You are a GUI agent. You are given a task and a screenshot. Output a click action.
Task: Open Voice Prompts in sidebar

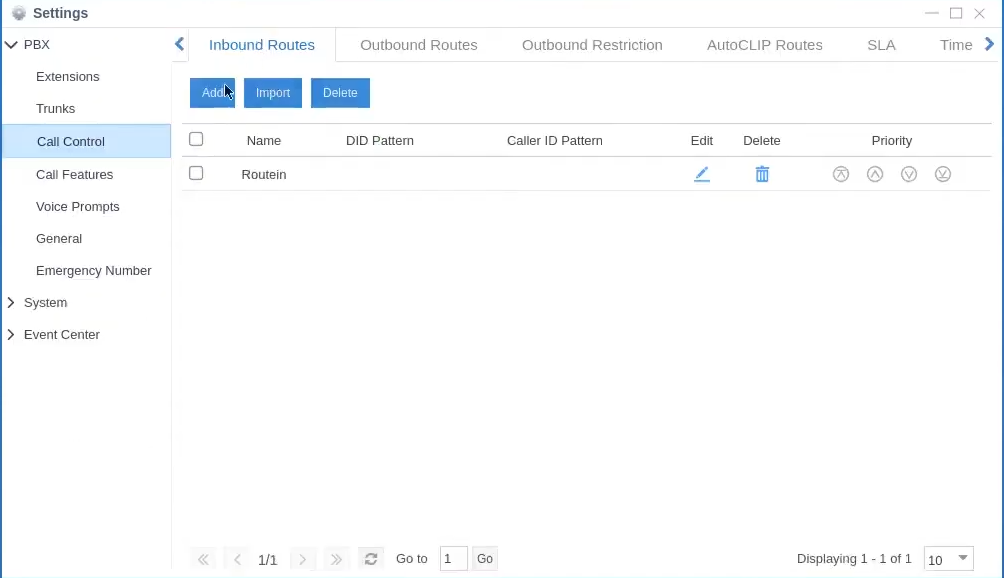pos(77,206)
